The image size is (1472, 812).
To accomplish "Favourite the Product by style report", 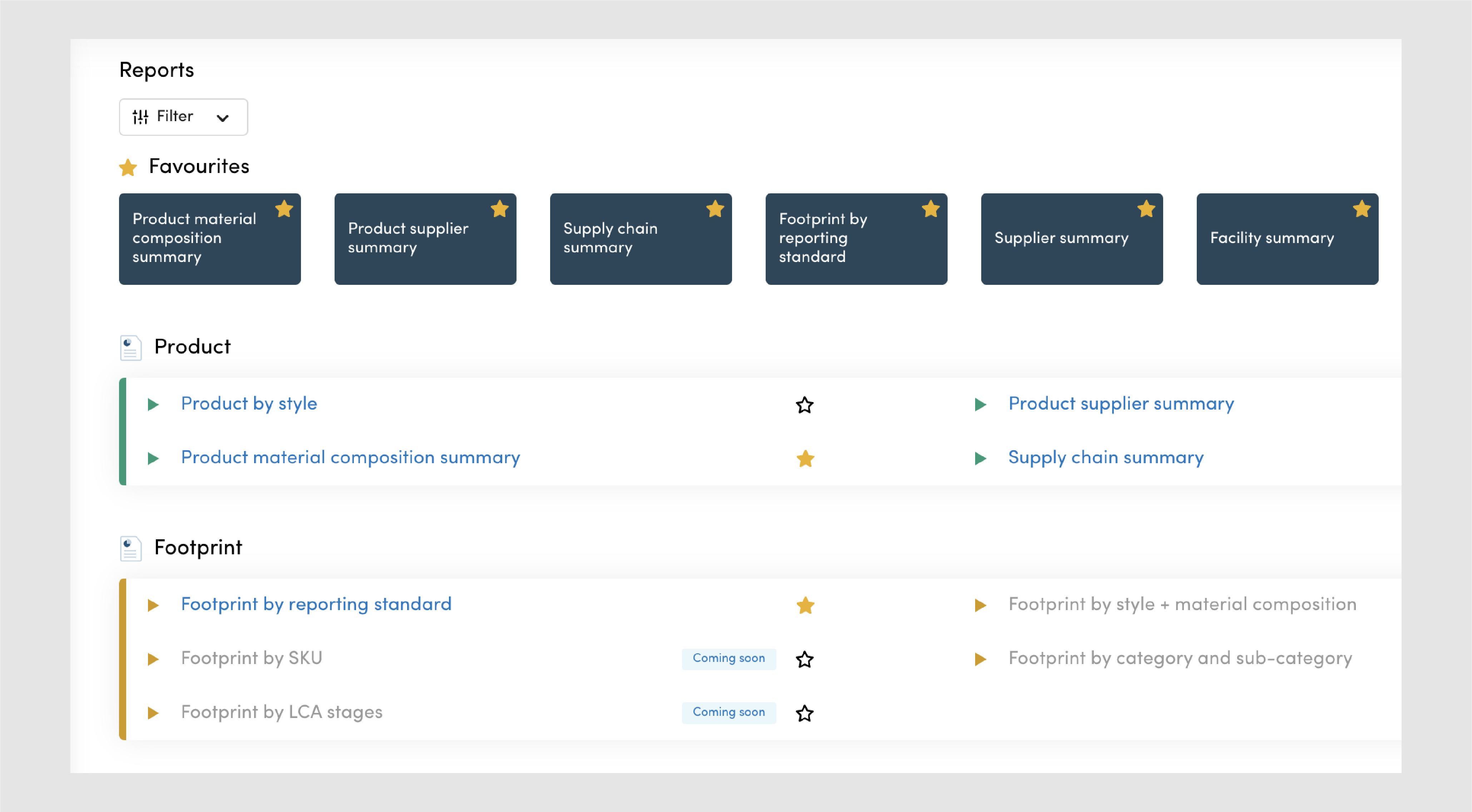I will point(805,405).
